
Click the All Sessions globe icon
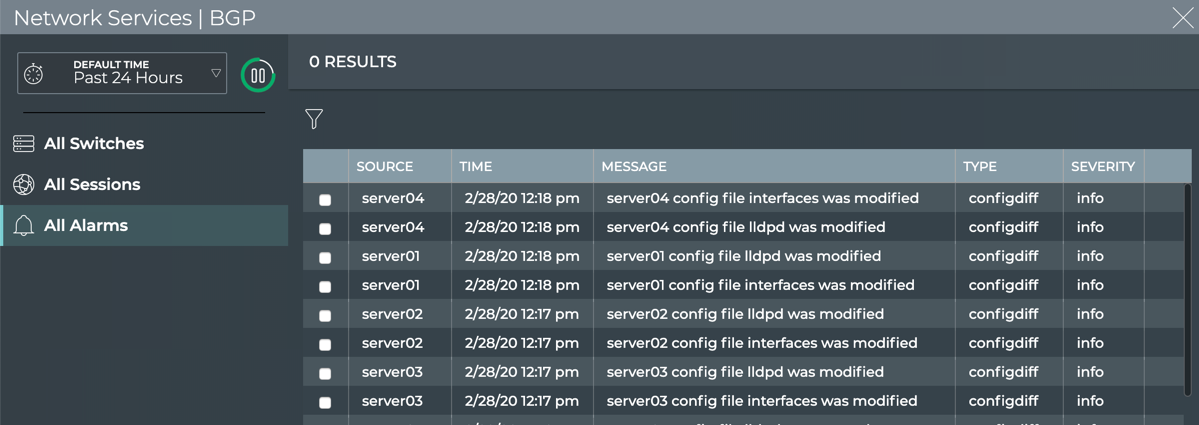click(x=24, y=185)
